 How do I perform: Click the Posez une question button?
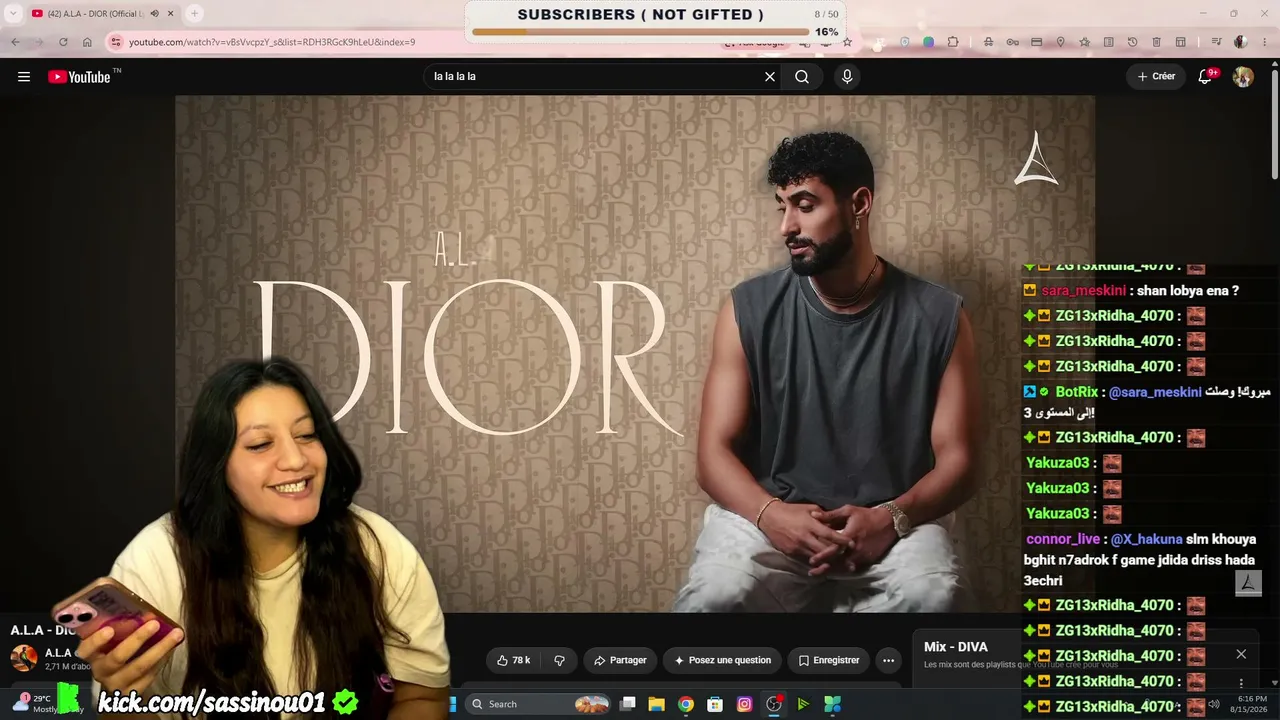pyautogui.click(x=722, y=661)
